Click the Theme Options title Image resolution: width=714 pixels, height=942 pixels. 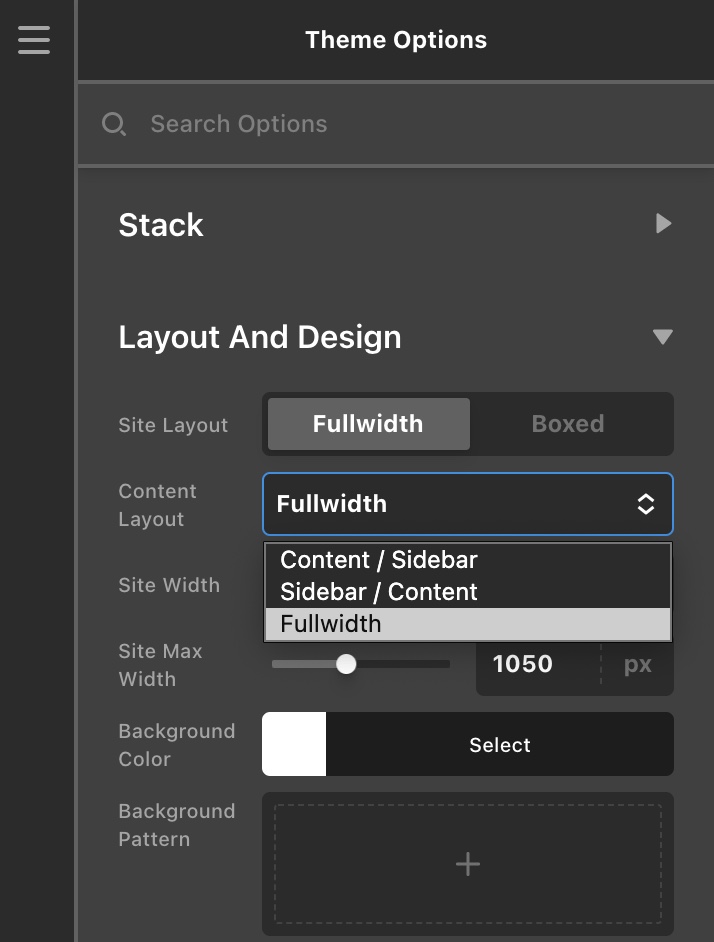point(396,40)
